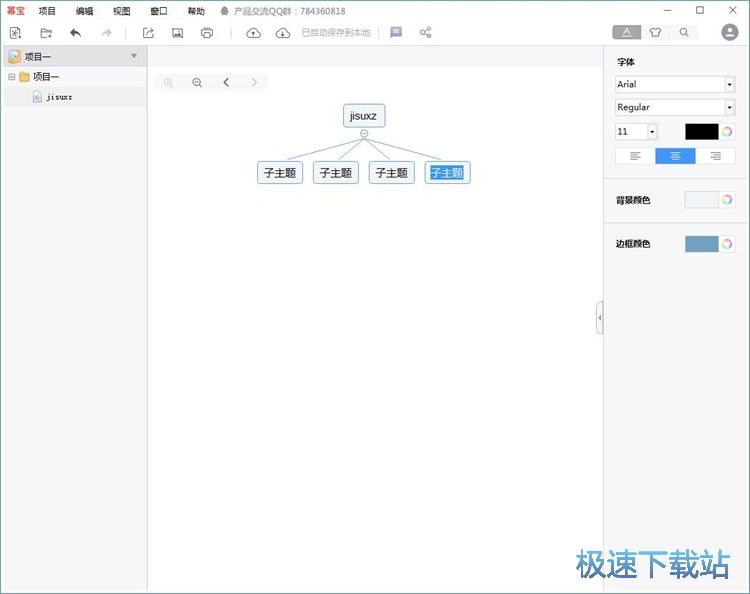This screenshot has height=594, width=750.
Task: Open the Regular font style dropdown
Action: click(729, 107)
